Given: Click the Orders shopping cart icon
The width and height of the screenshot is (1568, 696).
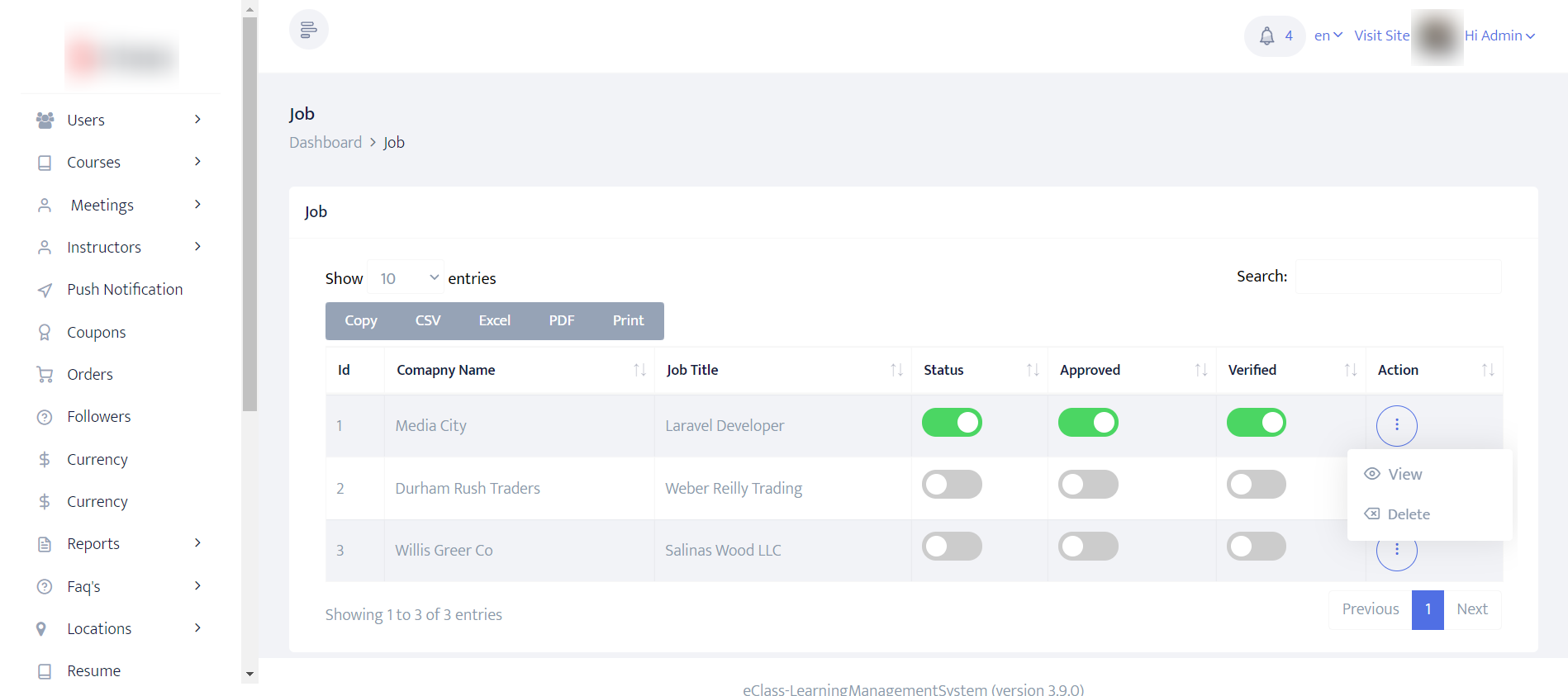Looking at the screenshot, I should [x=45, y=375].
